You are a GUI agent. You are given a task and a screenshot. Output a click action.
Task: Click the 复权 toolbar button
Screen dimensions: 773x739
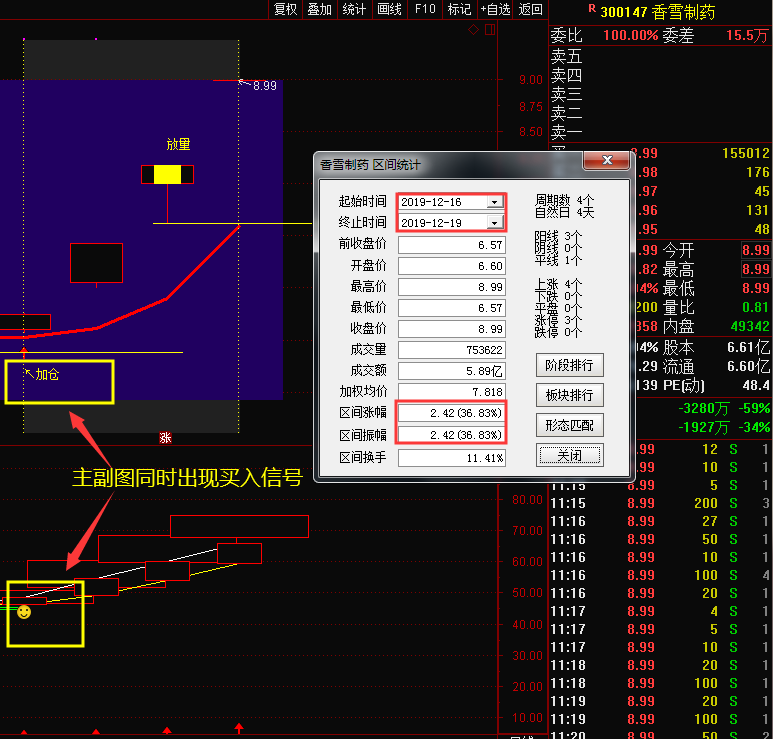286,9
